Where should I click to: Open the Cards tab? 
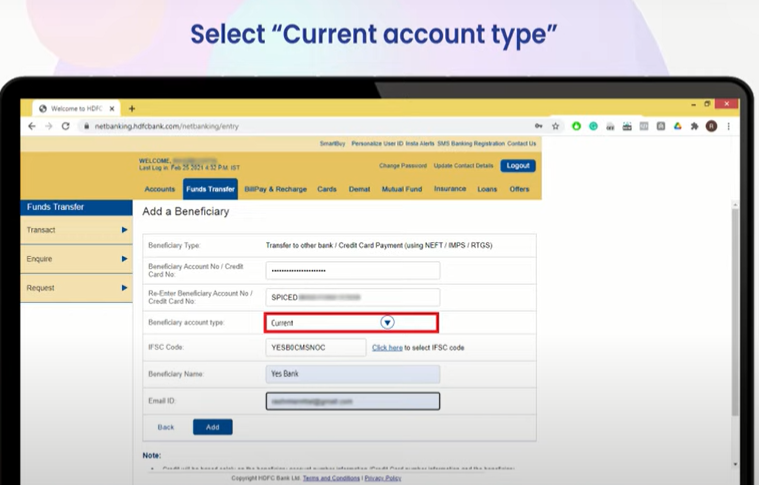click(x=327, y=189)
